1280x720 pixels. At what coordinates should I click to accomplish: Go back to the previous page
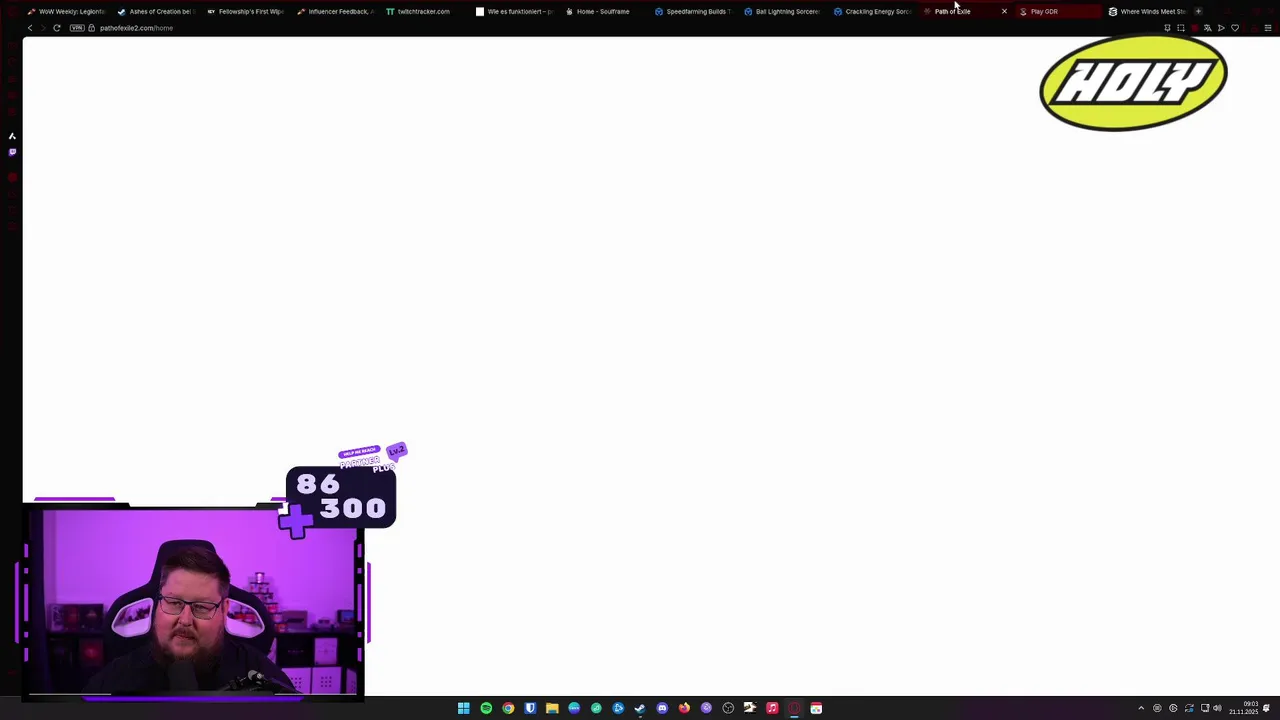coord(30,28)
